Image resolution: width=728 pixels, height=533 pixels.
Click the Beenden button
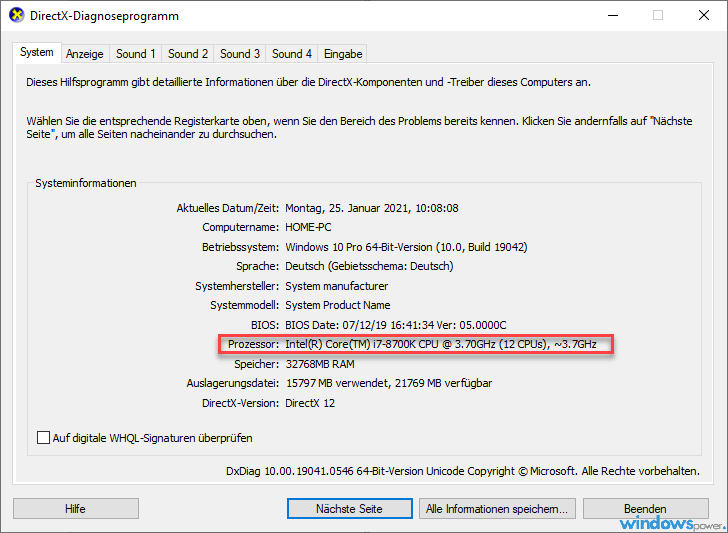tap(645, 509)
